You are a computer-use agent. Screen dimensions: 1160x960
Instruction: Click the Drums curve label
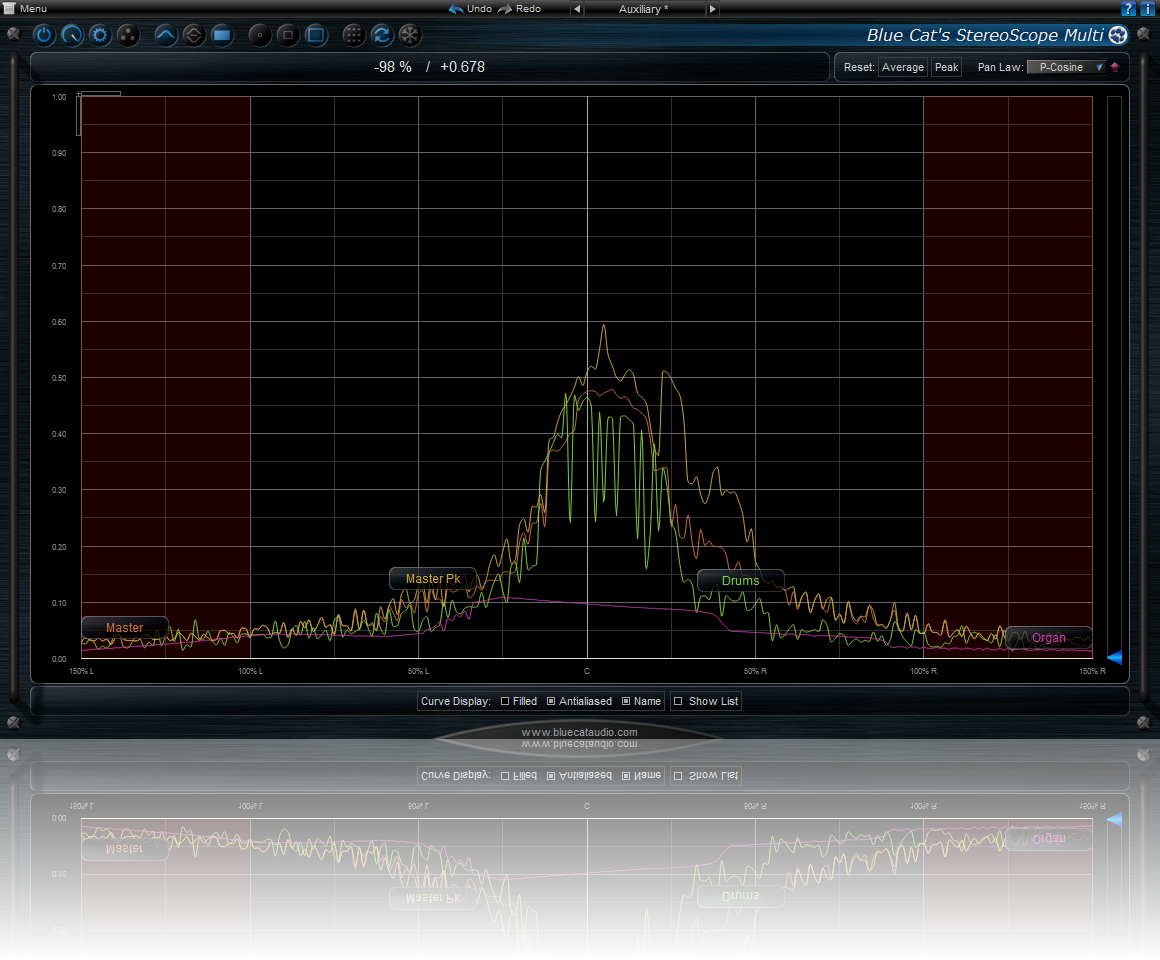click(740, 580)
